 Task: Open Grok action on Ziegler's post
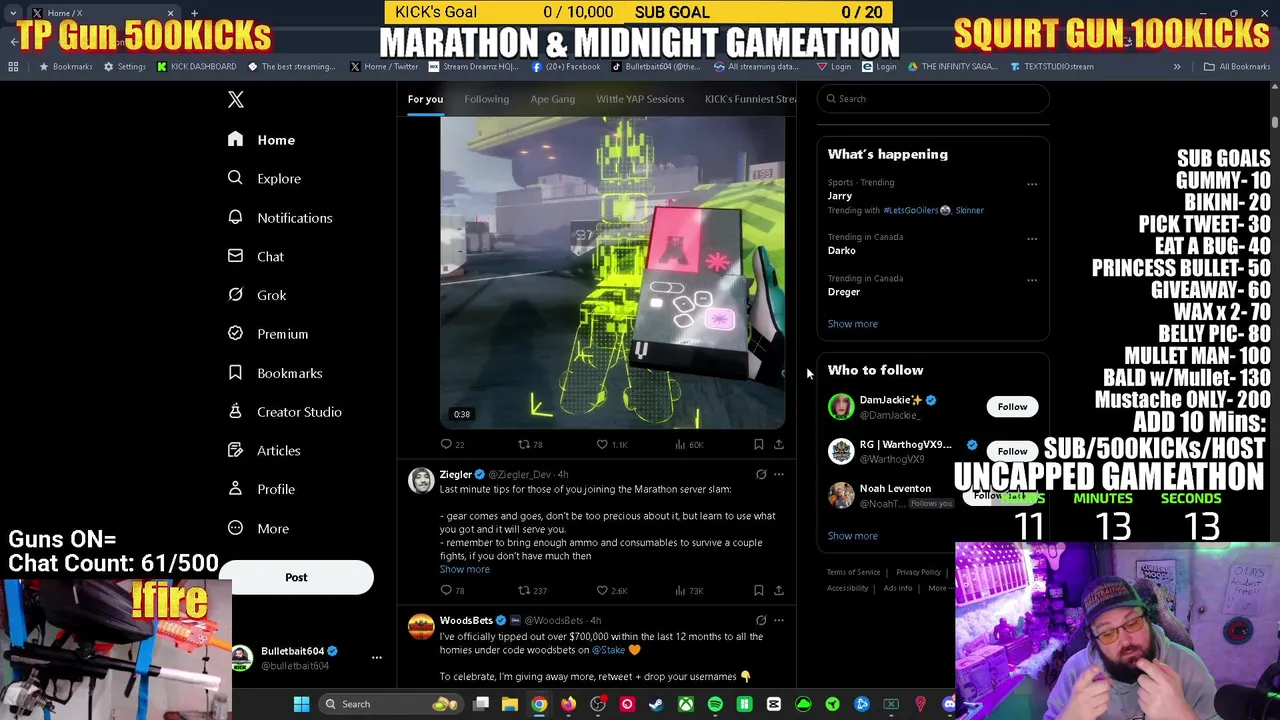point(761,474)
